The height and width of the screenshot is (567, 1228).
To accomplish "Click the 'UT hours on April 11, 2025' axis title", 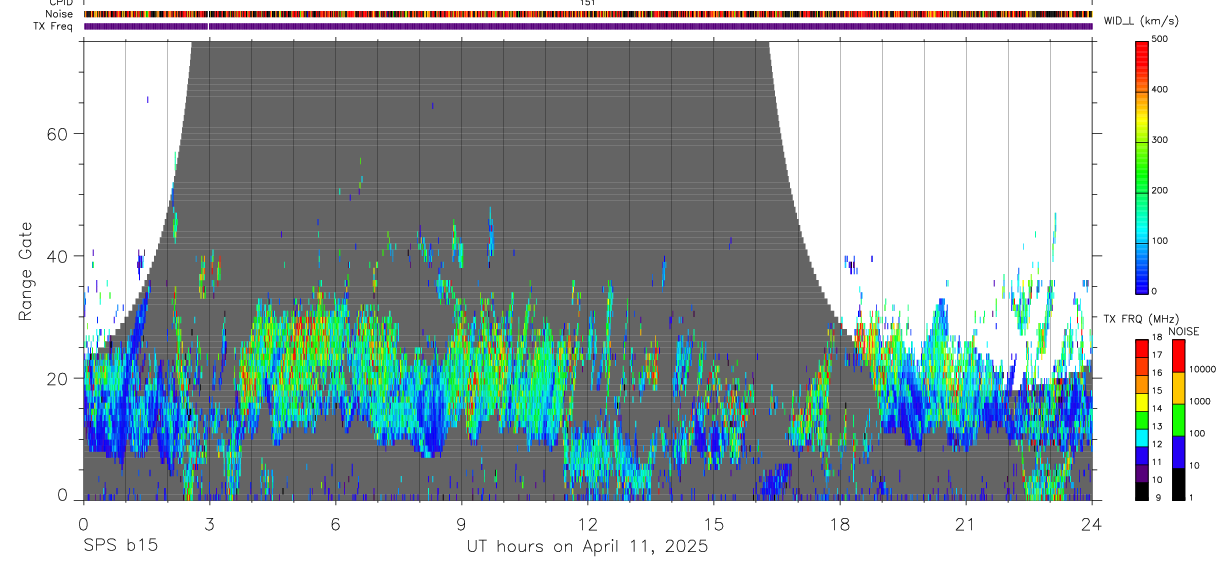I will click(x=587, y=547).
